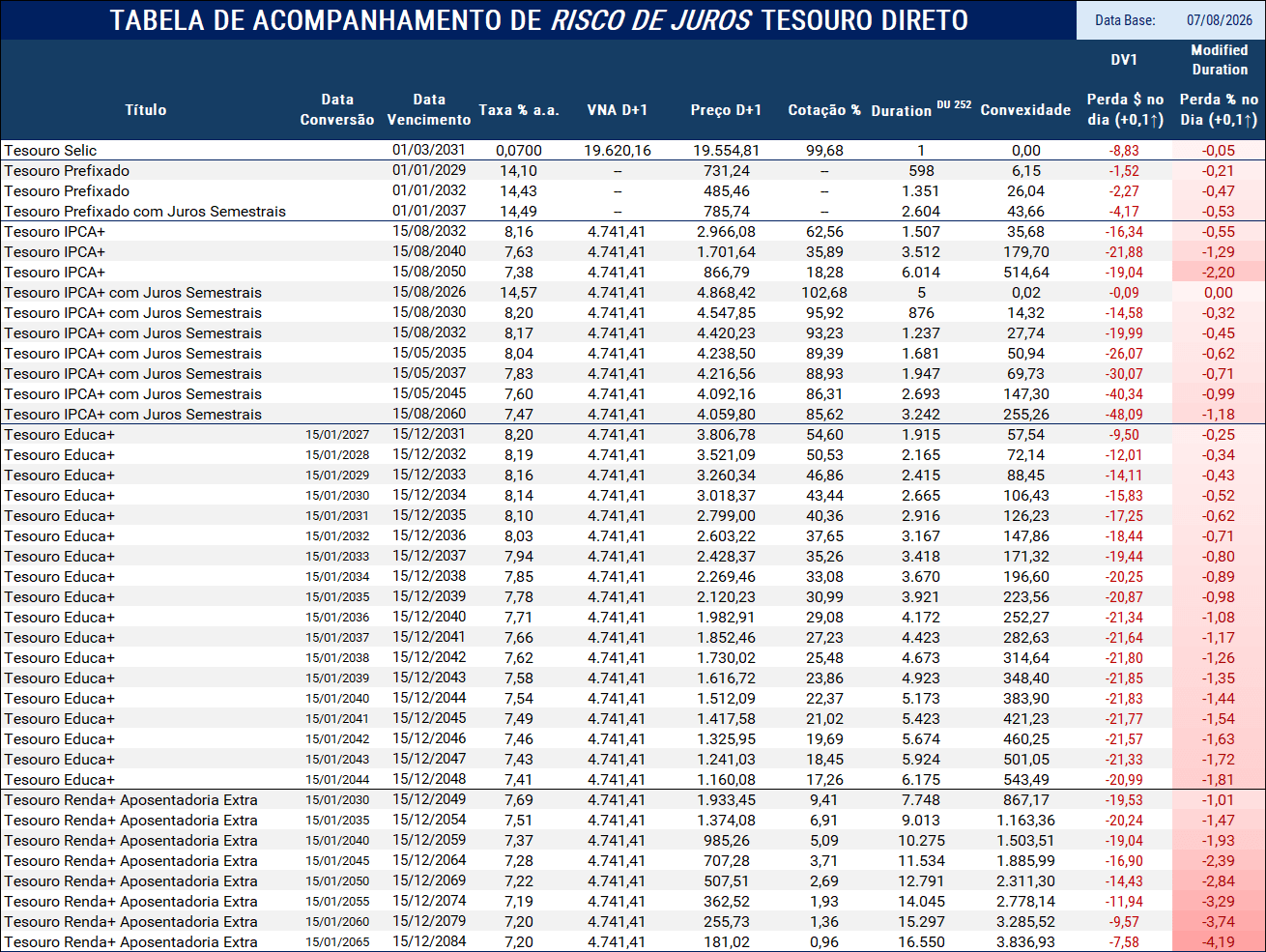Select the maturity date 15/12/2049

(429, 799)
